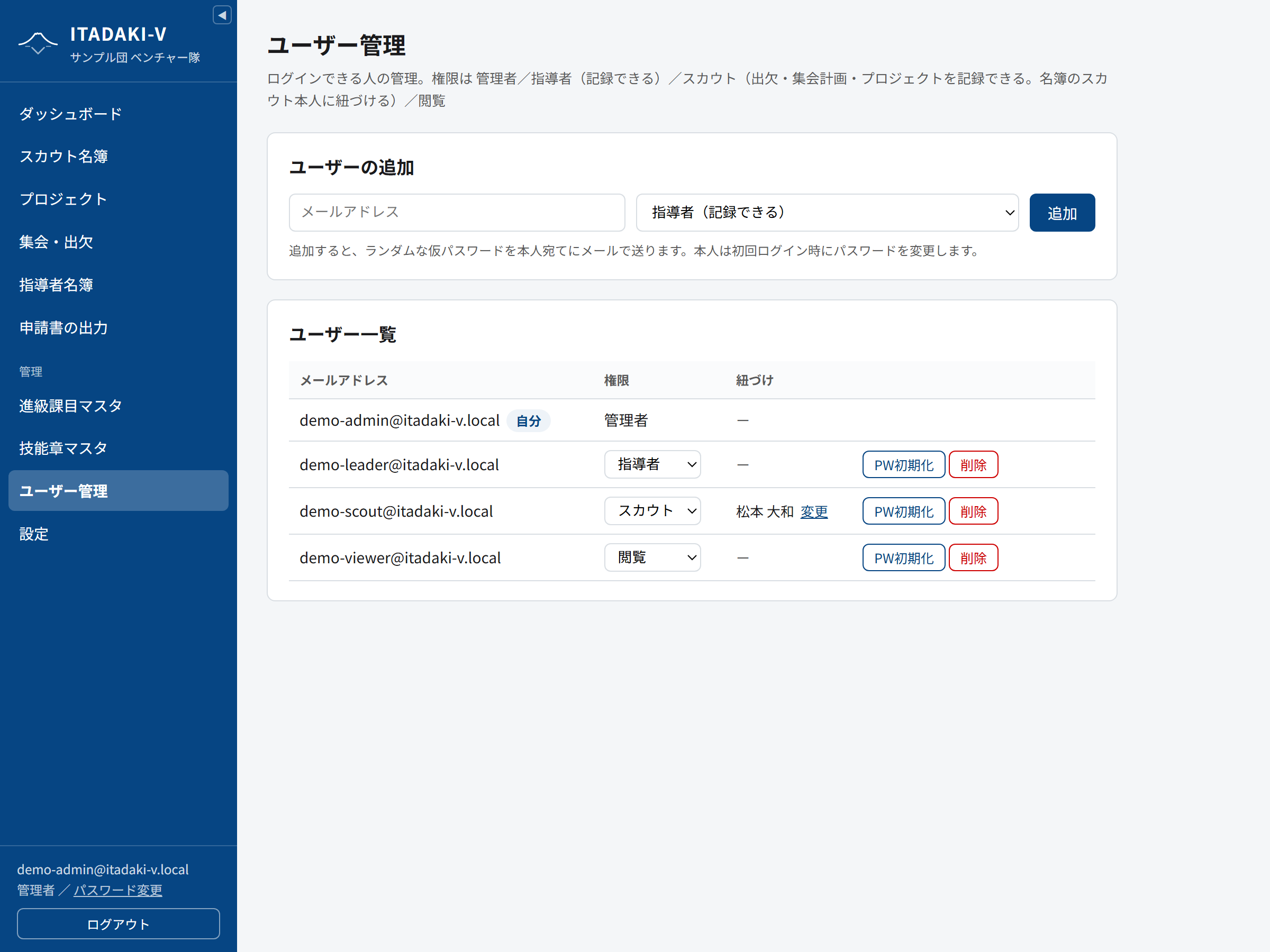Click the 自分 badge
This screenshot has height=952, width=1270.
click(x=528, y=420)
